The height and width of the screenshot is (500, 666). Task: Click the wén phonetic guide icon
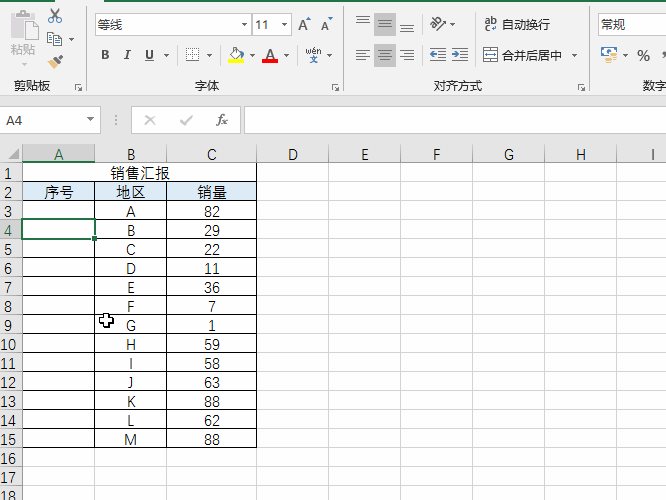(313, 55)
